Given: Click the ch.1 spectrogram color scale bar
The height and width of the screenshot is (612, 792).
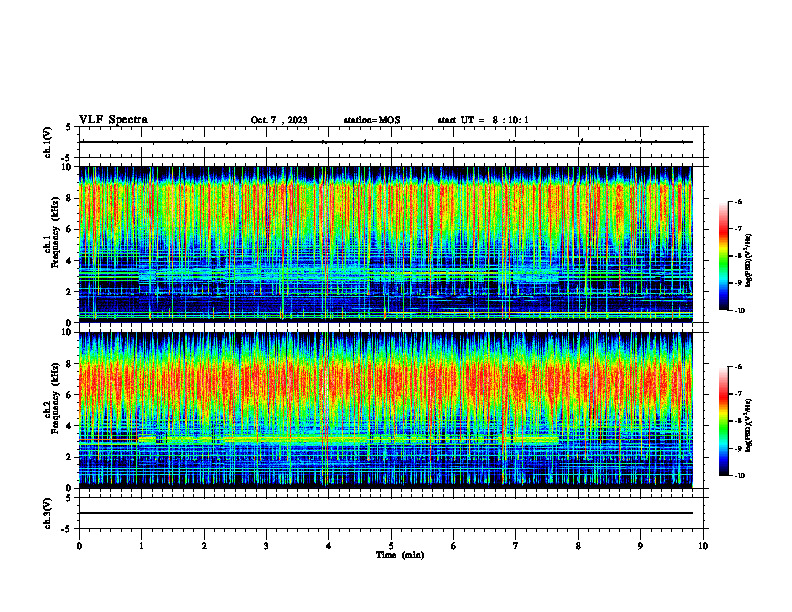Looking at the screenshot, I should point(724,256).
